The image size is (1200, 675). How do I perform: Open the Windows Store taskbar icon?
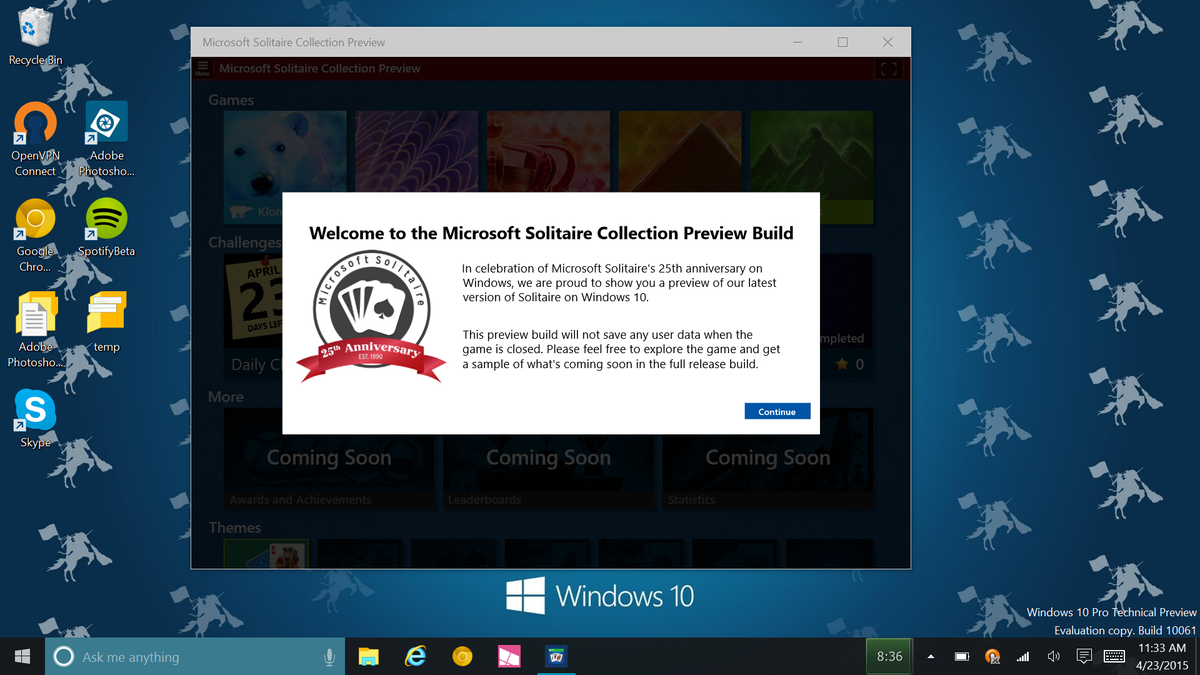point(509,656)
